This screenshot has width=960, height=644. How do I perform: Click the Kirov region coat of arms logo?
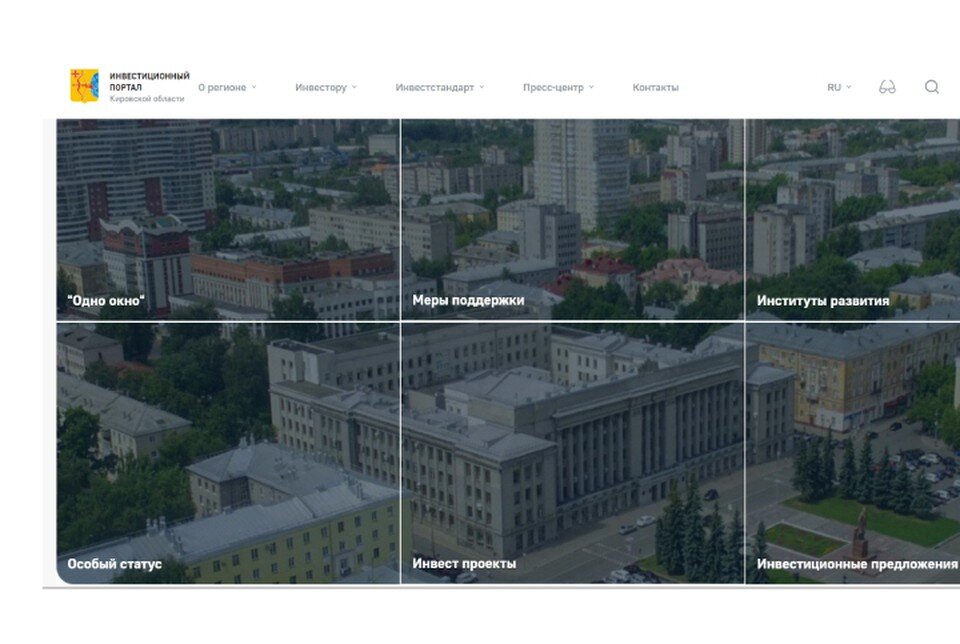tap(84, 86)
